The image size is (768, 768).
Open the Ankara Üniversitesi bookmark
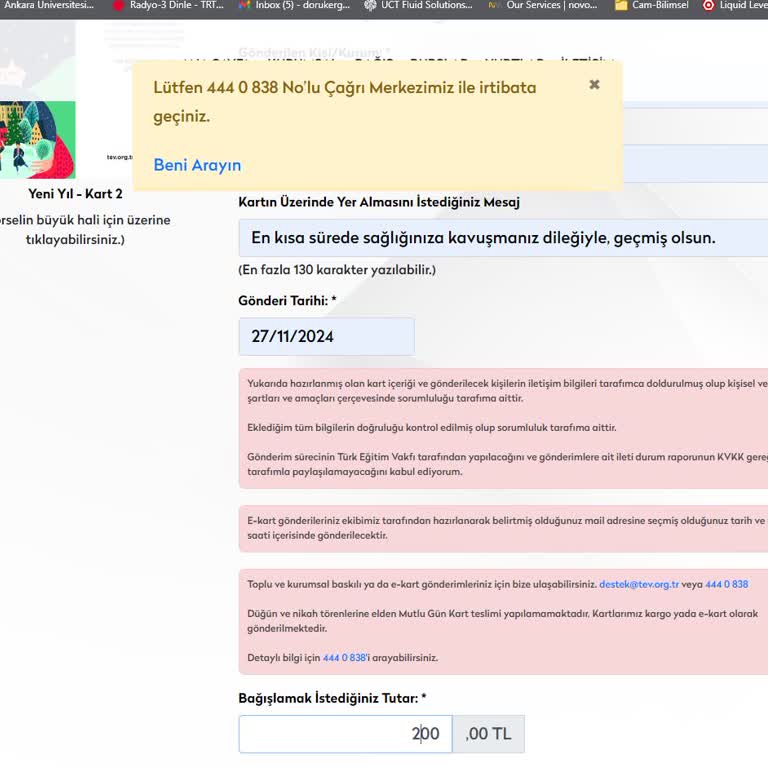[x=47, y=5]
